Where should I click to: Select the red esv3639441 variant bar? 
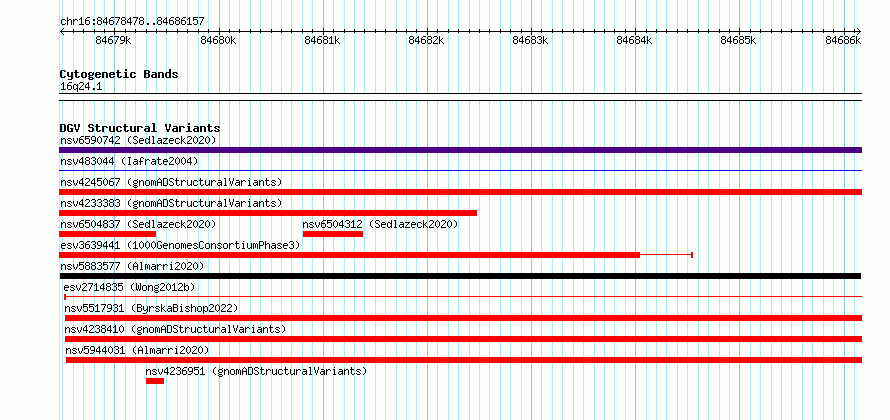click(x=350, y=255)
